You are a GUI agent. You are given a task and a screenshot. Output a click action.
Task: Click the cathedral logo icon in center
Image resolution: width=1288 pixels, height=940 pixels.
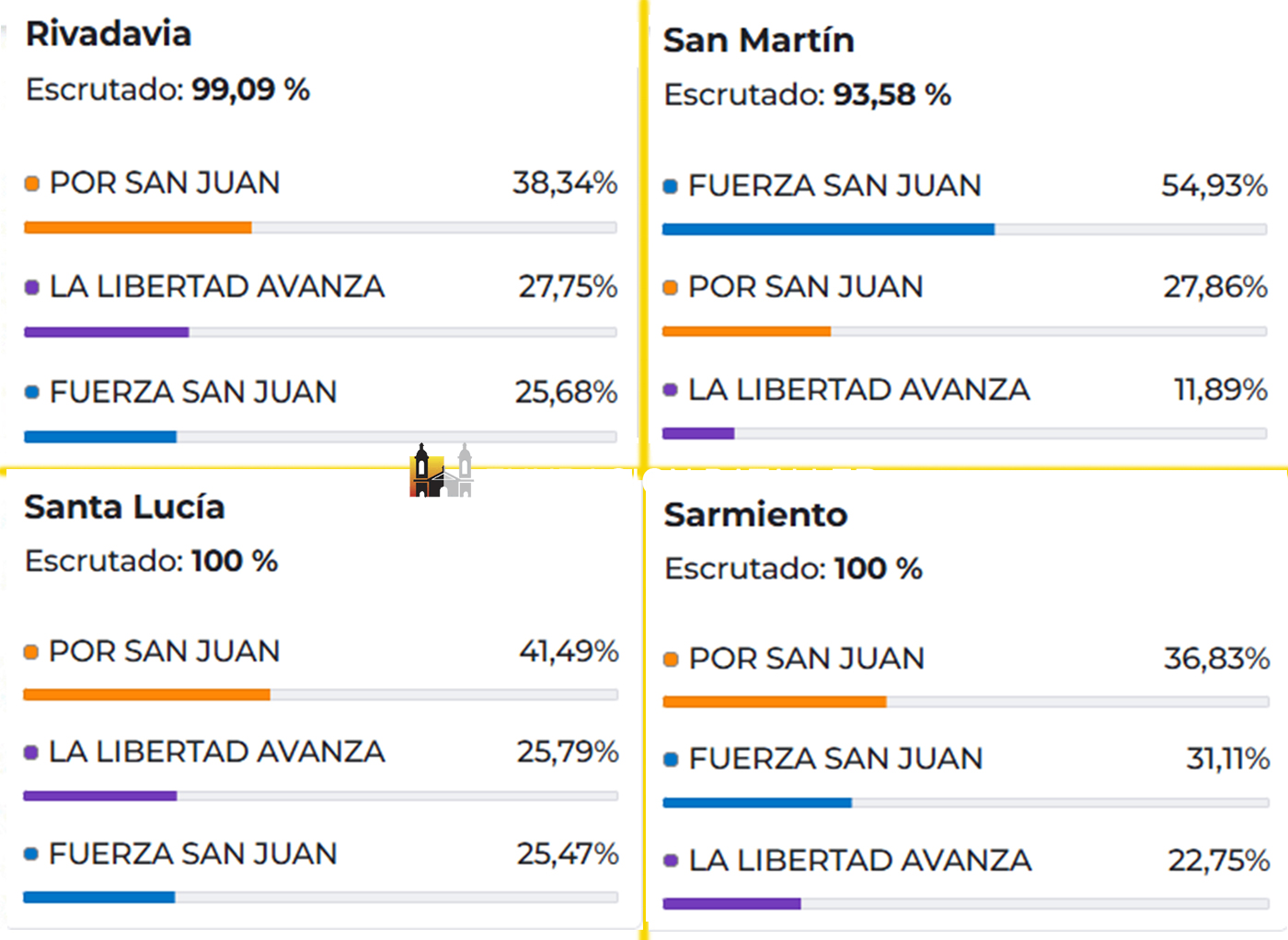click(x=442, y=471)
